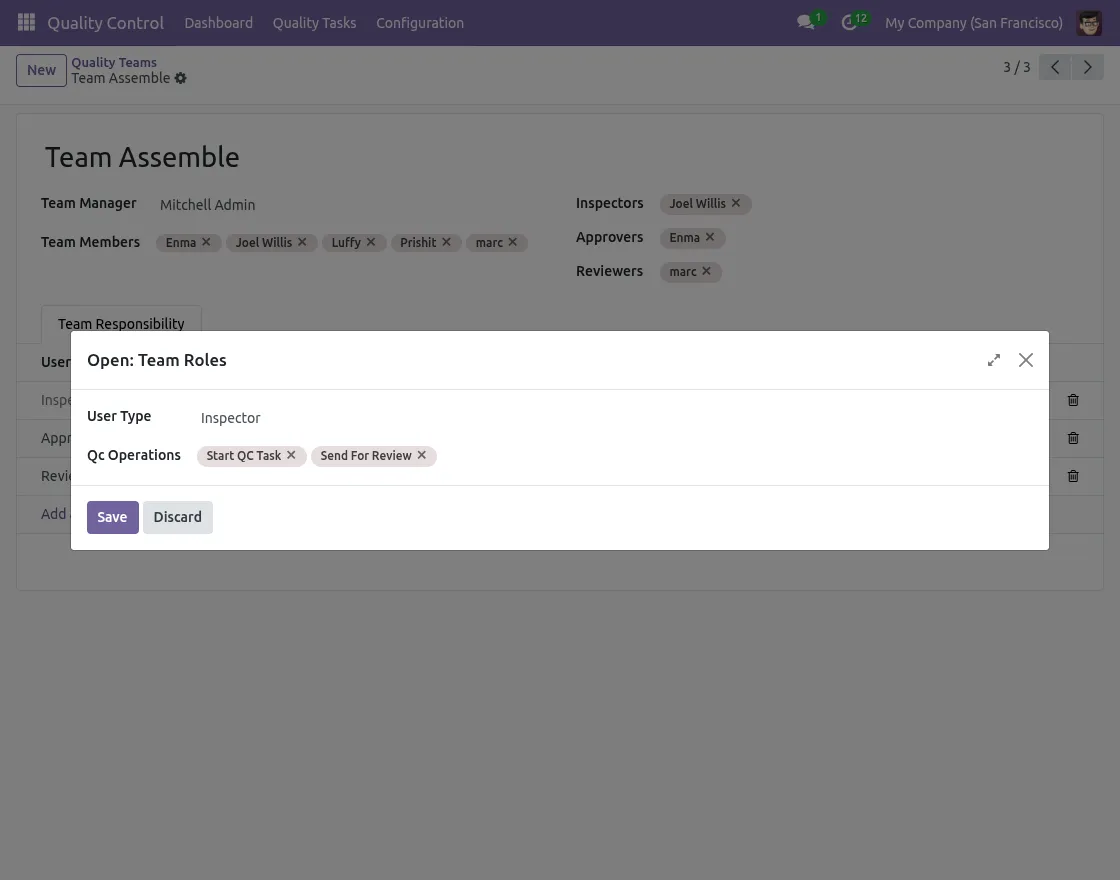Open the Dashboard menu
This screenshot has width=1120, height=880.
pyautogui.click(x=219, y=23)
